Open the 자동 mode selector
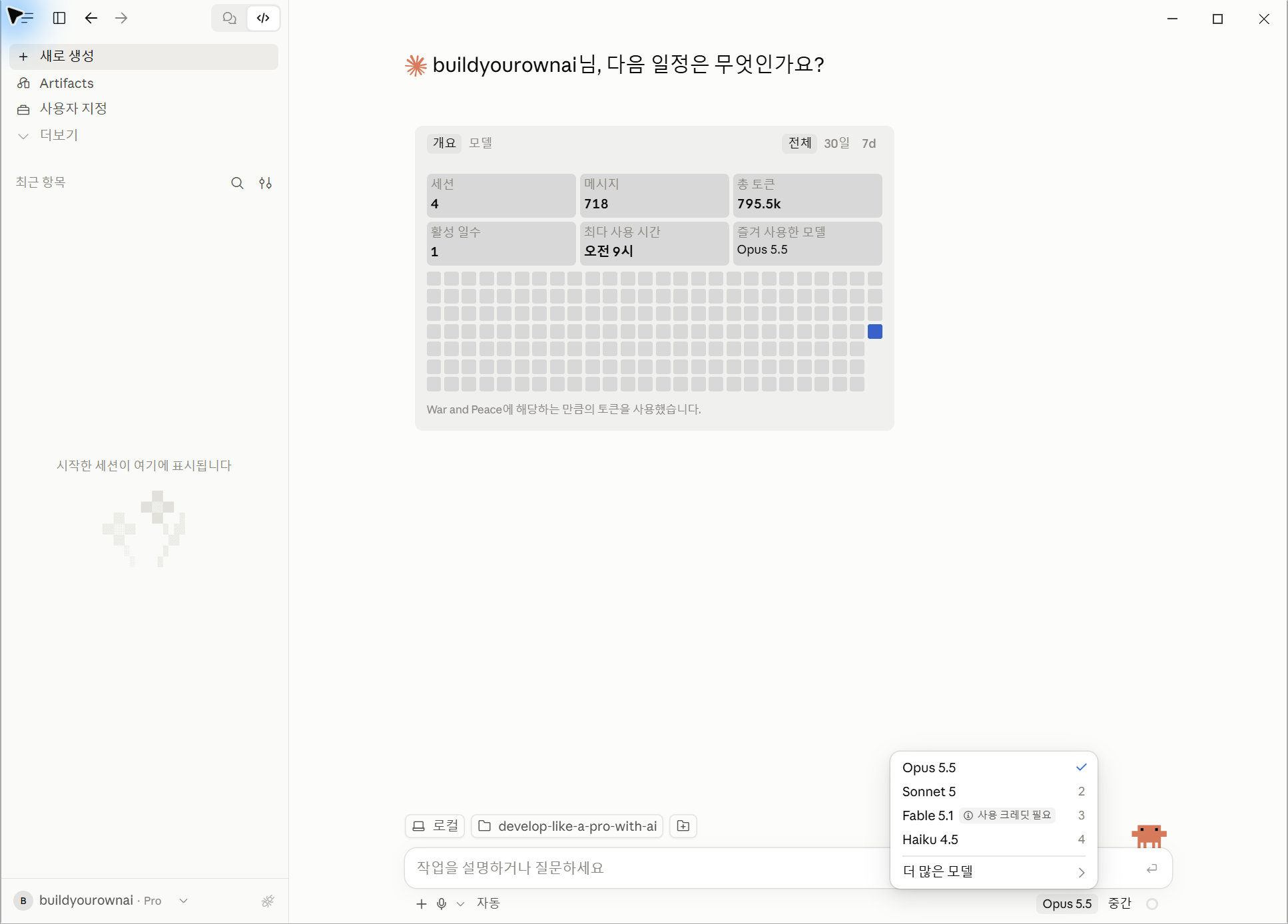The width and height of the screenshot is (1288, 924). tap(488, 903)
